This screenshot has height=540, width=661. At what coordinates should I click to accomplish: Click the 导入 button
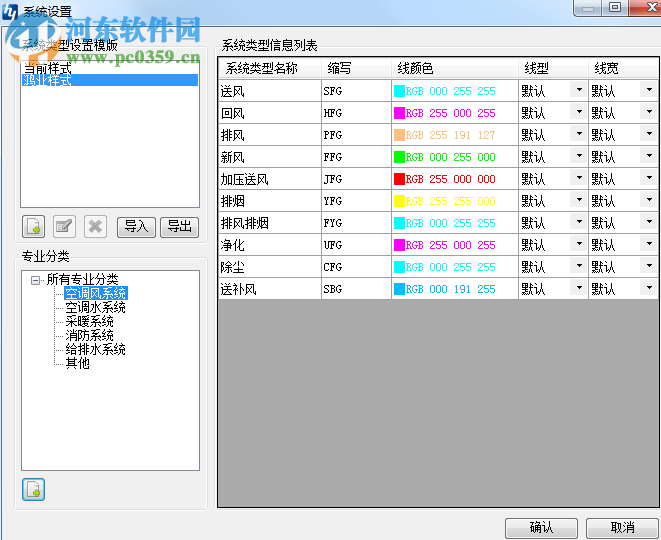coord(136,227)
